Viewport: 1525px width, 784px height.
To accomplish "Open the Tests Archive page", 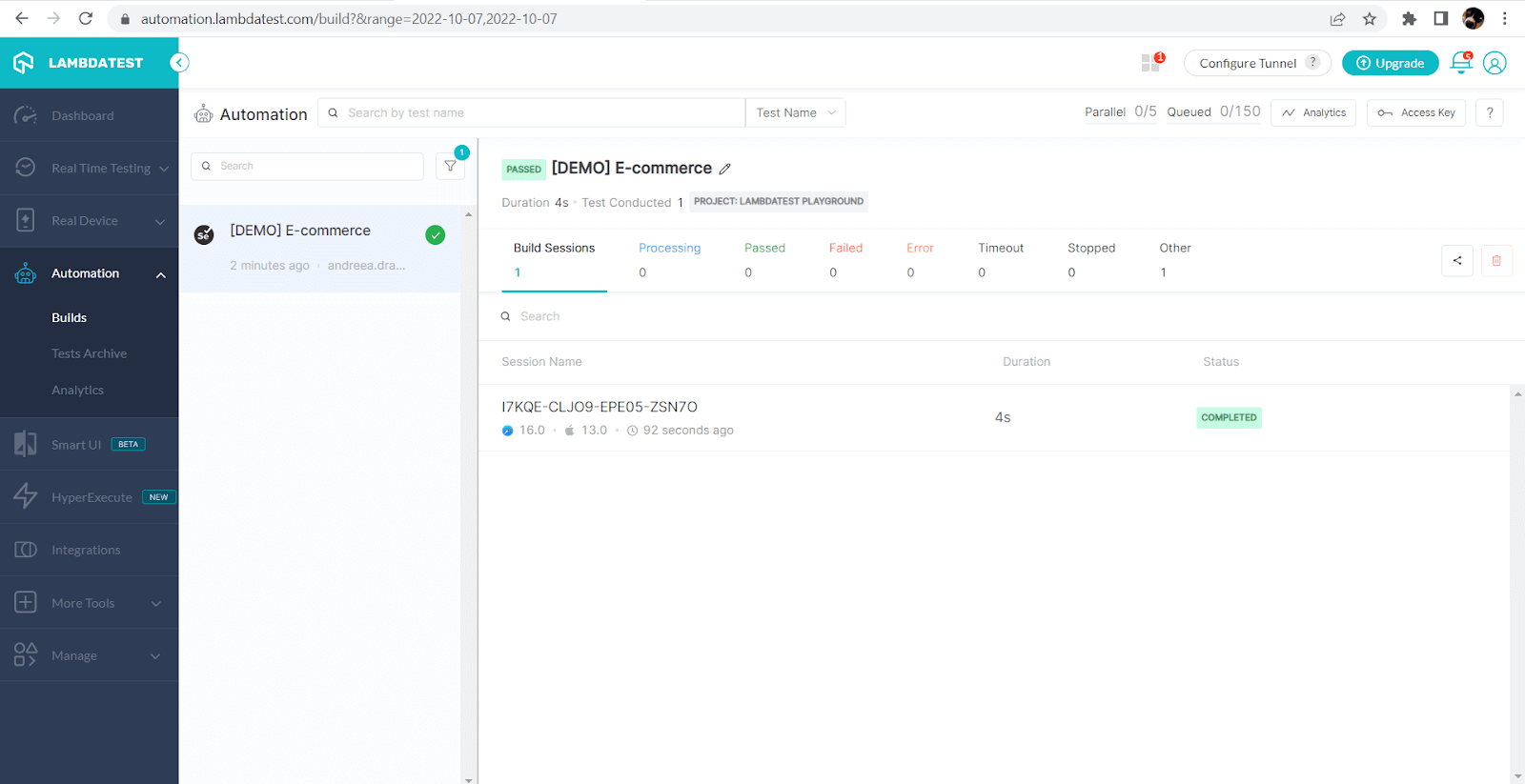I will pyautogui.click(x=89, y=353).
